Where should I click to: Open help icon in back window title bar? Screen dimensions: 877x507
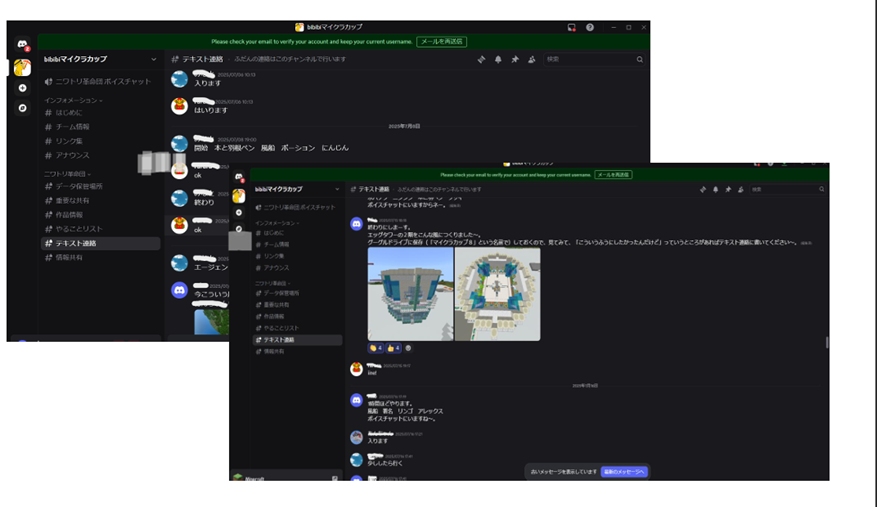590,27
